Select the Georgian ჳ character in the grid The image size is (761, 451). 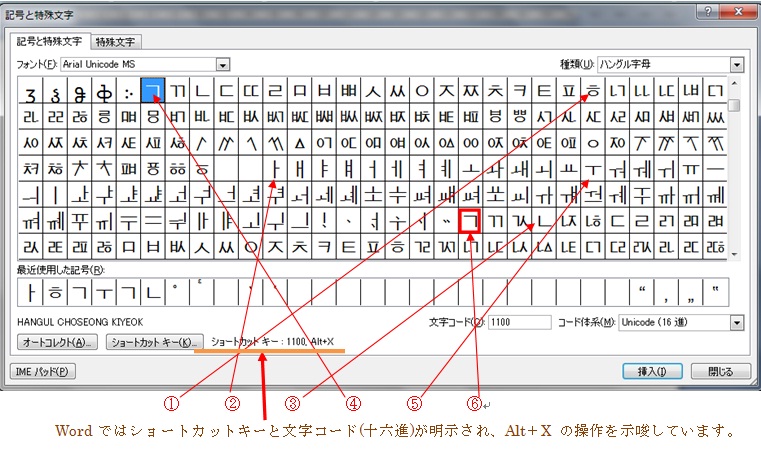30,90
